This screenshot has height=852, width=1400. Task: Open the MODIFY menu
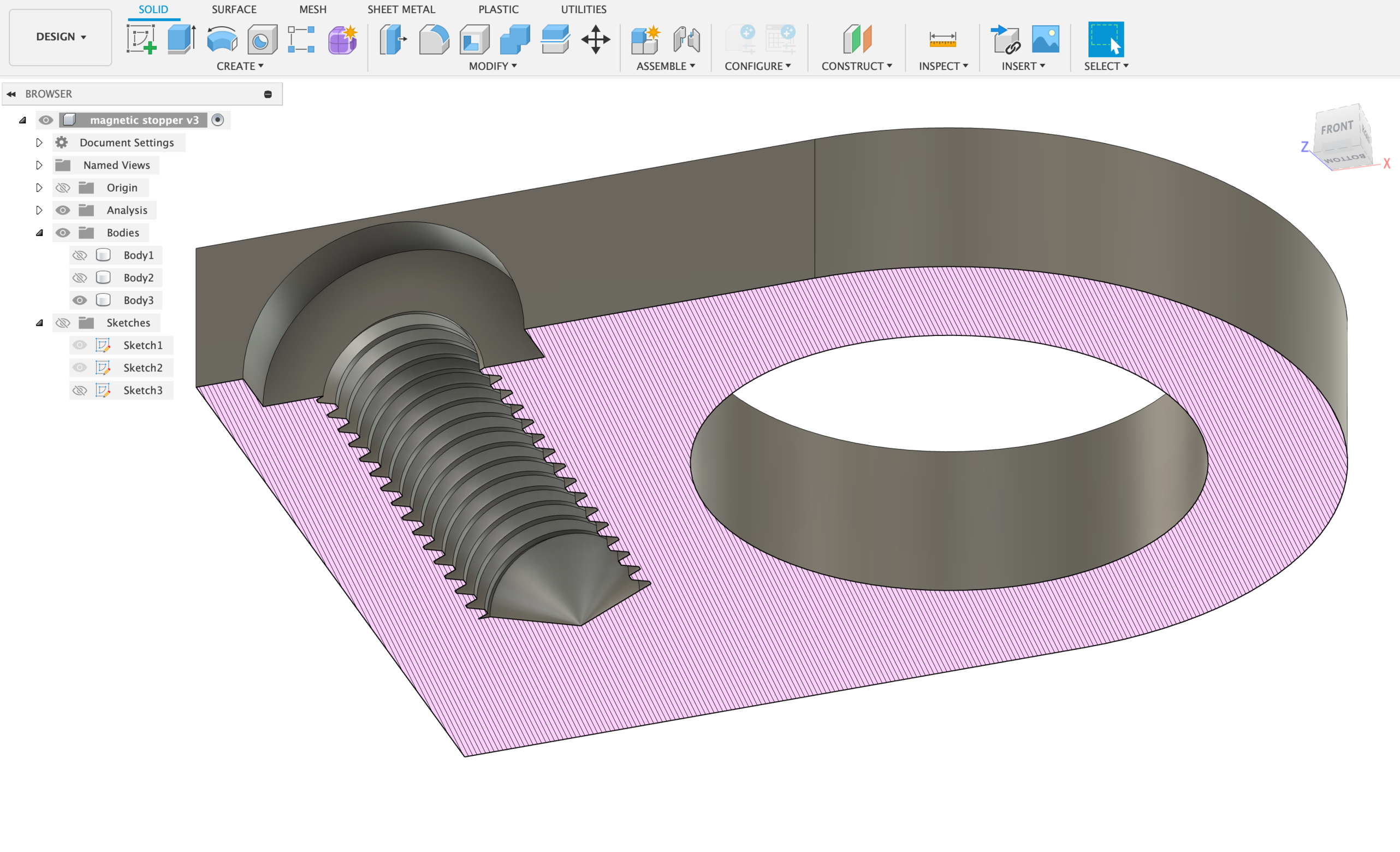tap(492, 66)
